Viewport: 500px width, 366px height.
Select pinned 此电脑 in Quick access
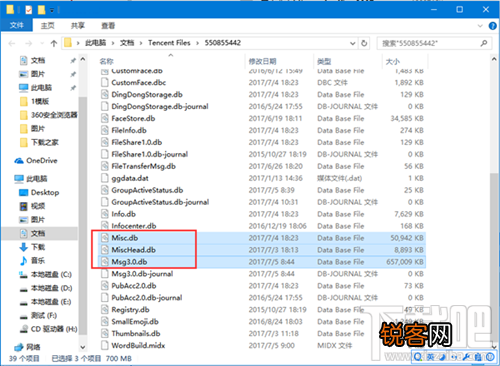41,88
